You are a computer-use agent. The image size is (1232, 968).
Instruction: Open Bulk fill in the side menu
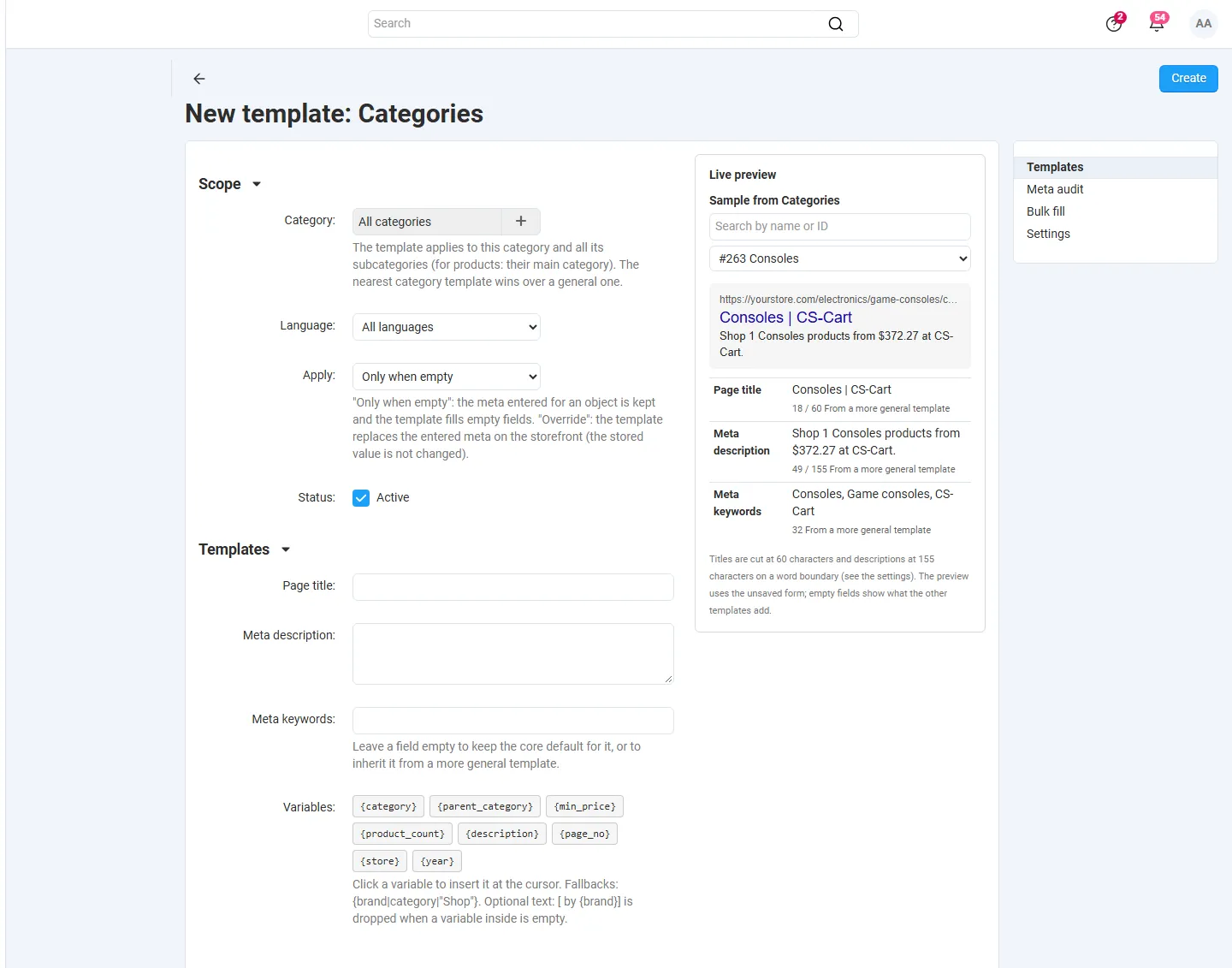pyautogui.click(x=1045, y=211)
